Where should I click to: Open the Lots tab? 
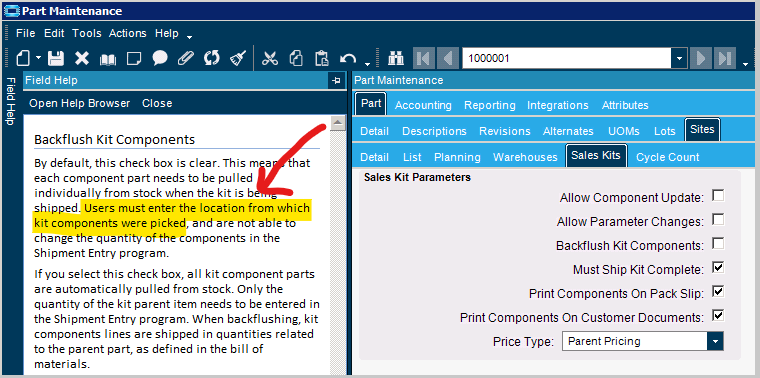(665, 131)
